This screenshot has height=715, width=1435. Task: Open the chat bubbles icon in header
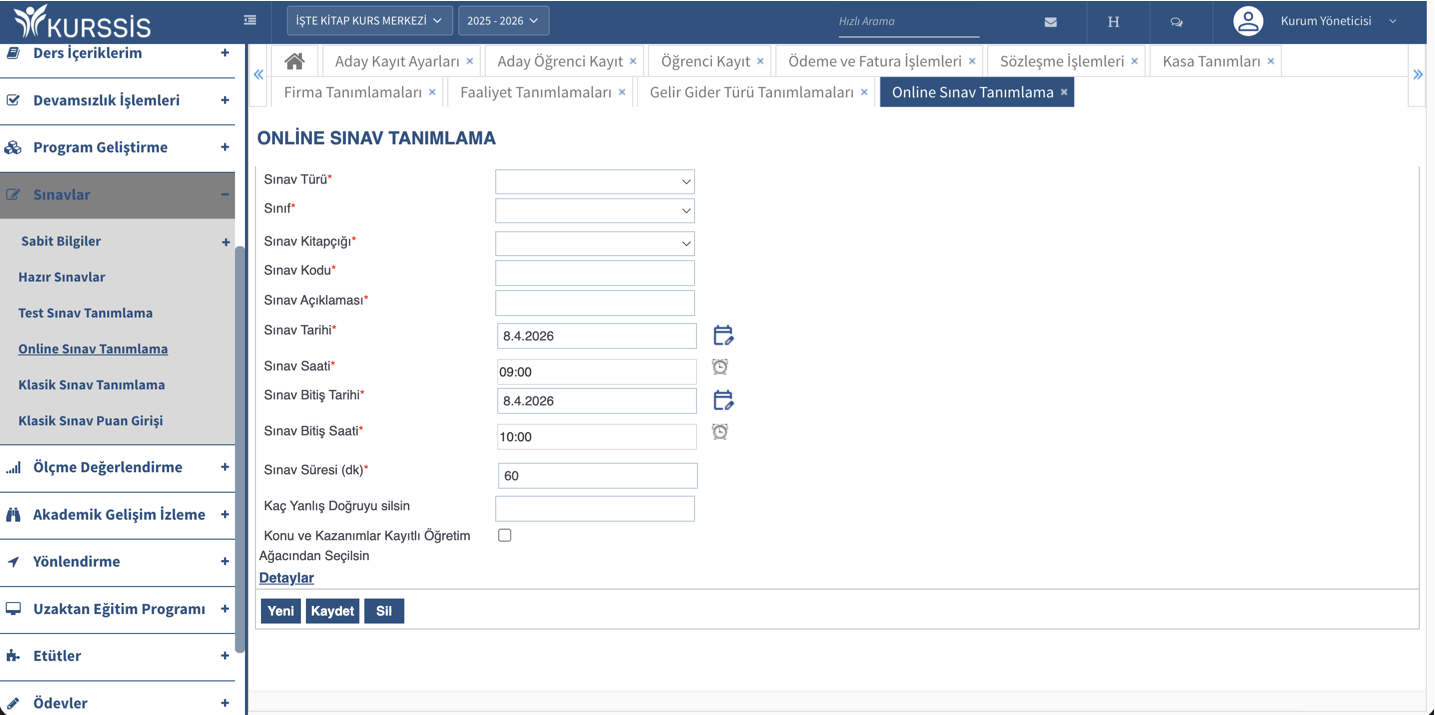1176,21
